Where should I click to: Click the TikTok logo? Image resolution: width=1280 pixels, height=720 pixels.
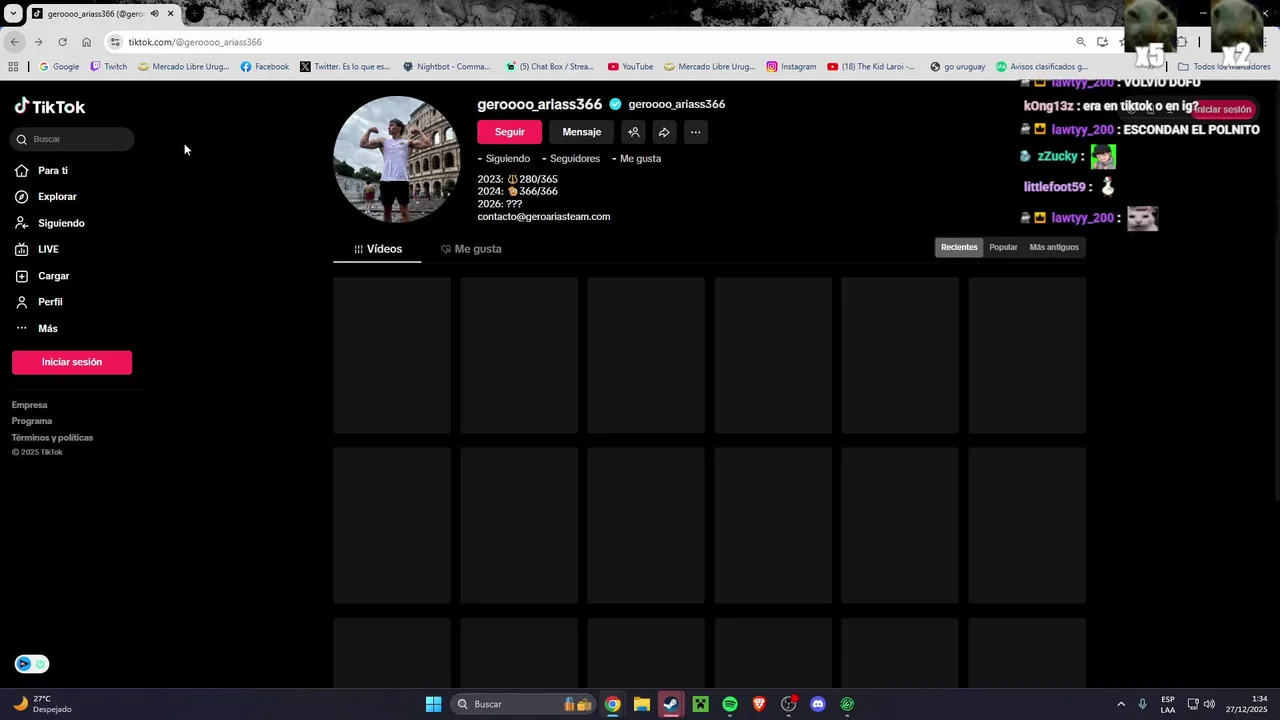coord(50,106)
